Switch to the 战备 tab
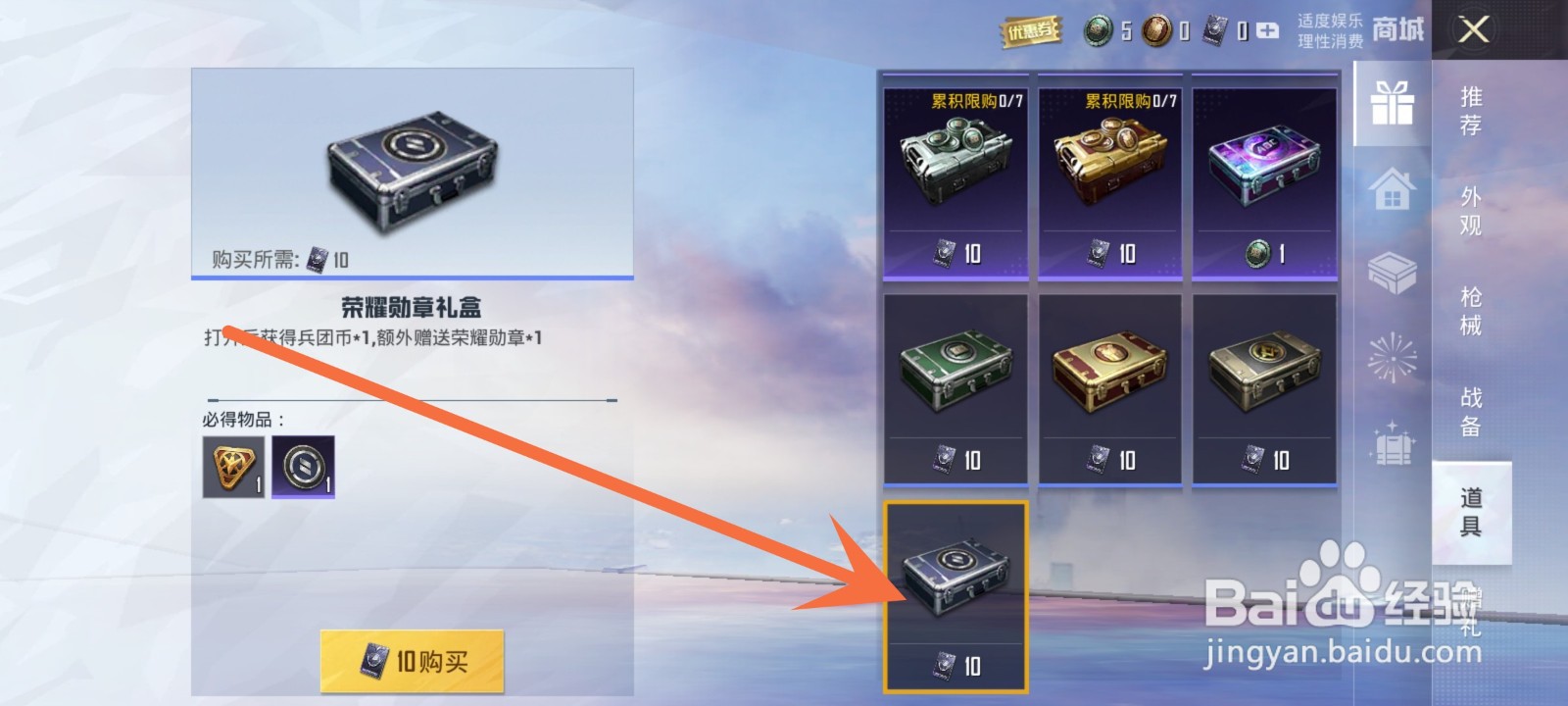This screenshot has height=706, width=1568. point(1471,412)
